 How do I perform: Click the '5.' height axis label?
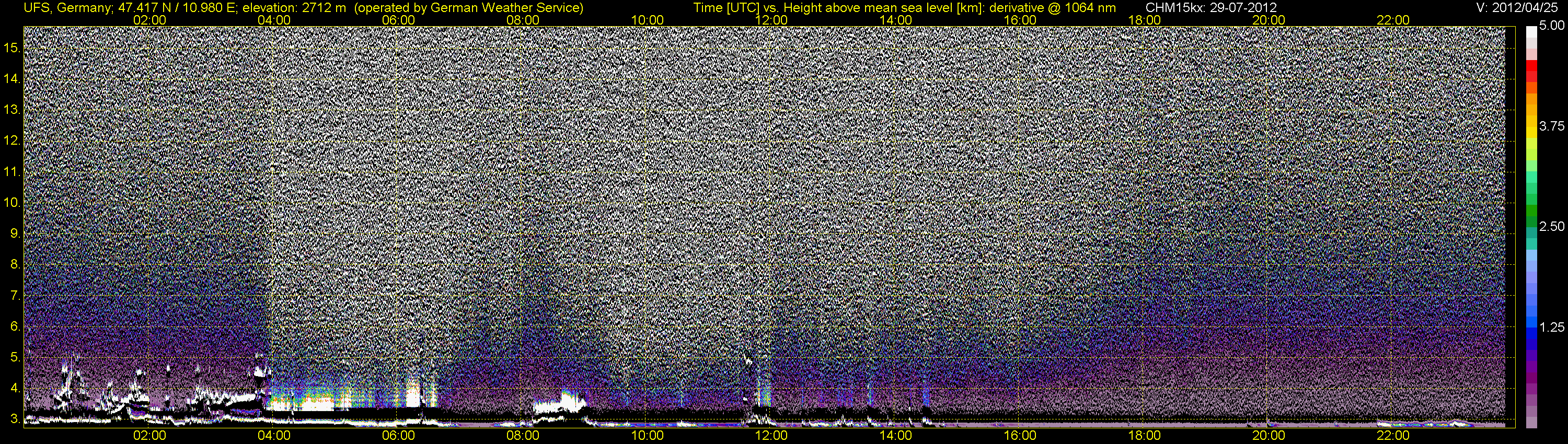tap(16, 358)
